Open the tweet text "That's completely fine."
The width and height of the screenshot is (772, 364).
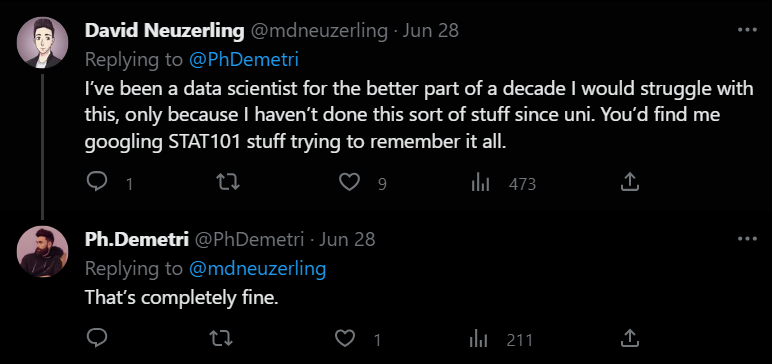[182, 298]
